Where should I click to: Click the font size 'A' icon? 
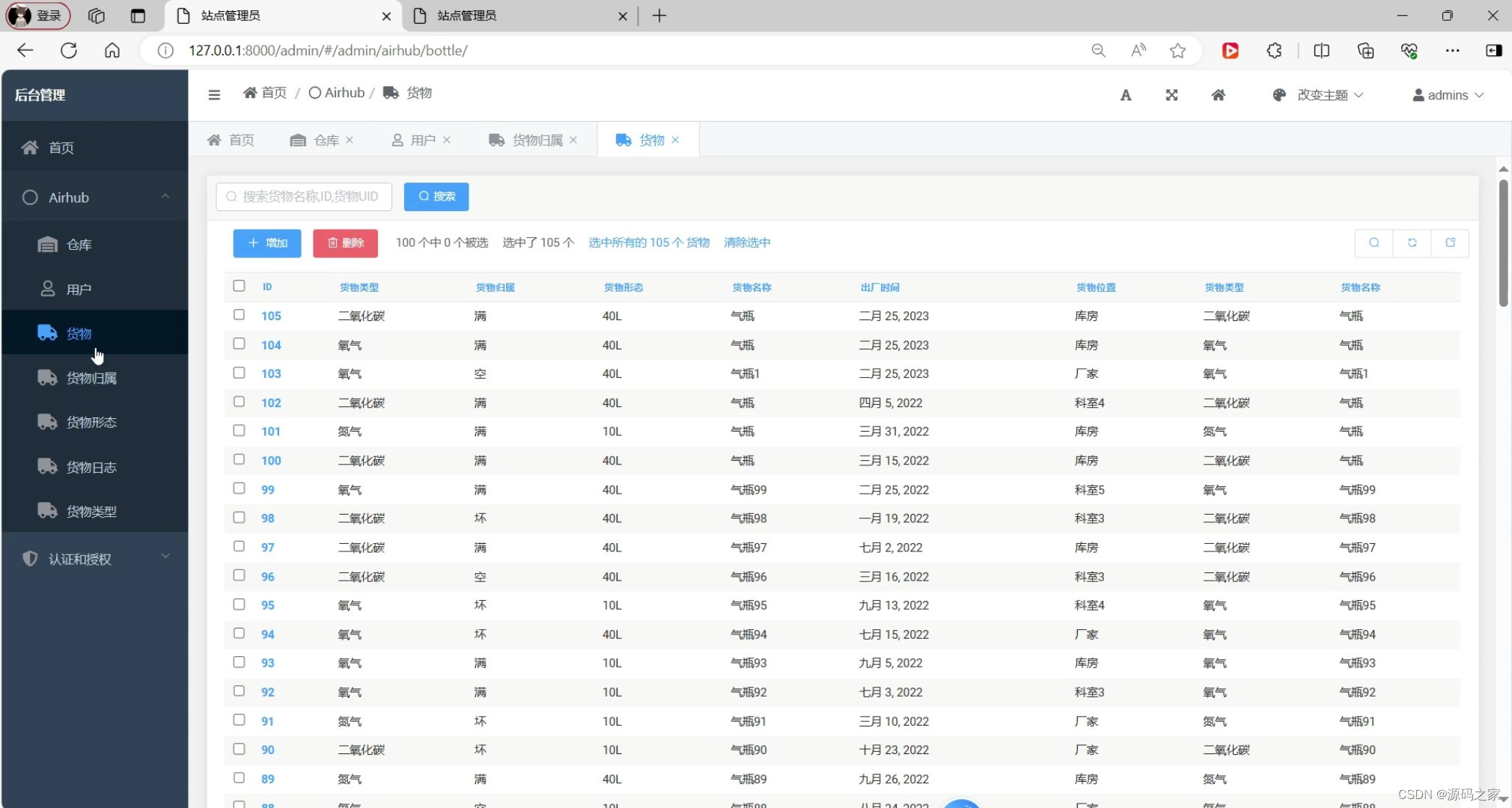tap(1125, 95)
